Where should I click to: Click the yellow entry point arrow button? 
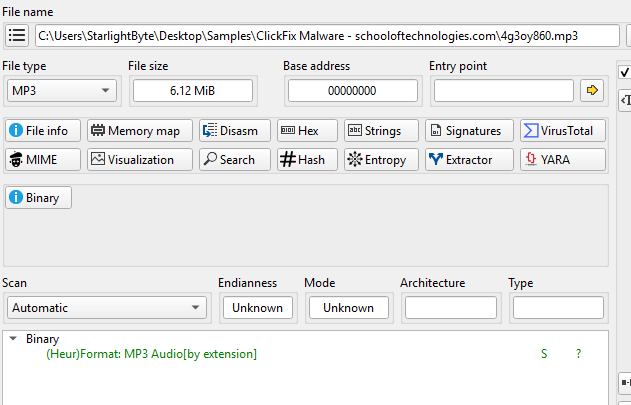point(592,91)
